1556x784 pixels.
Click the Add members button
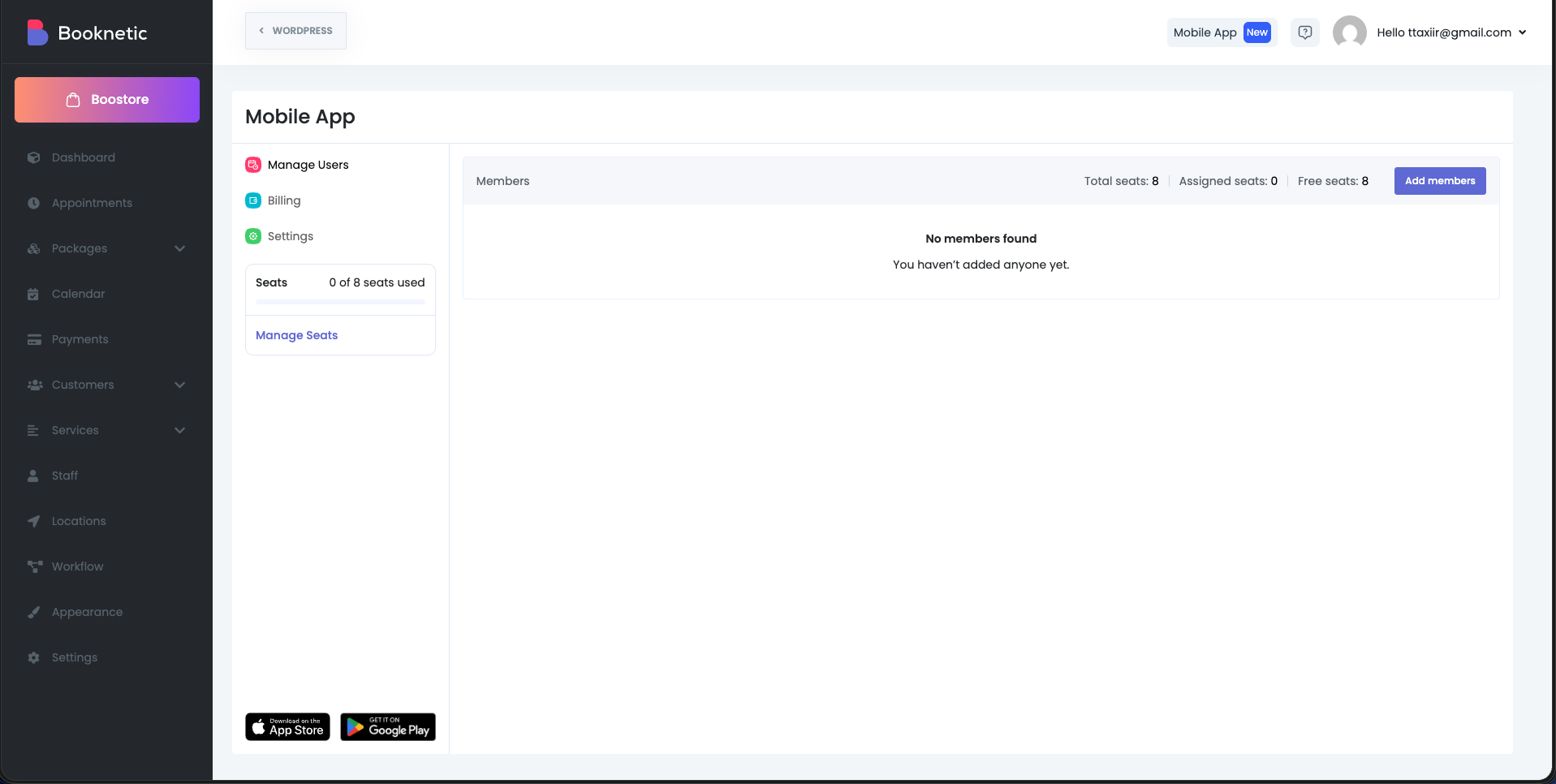[x=1439, y=181]
